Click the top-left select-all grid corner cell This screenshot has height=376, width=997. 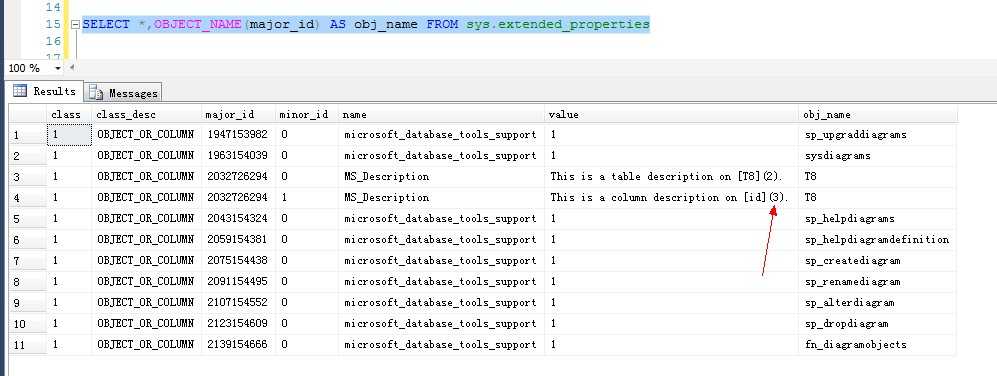[x=27, y=115]
